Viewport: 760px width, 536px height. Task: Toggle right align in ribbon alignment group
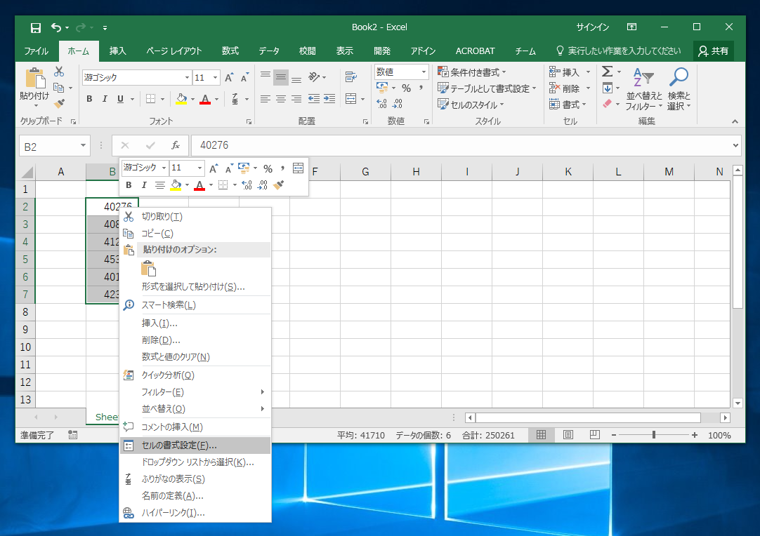point(296,99)
